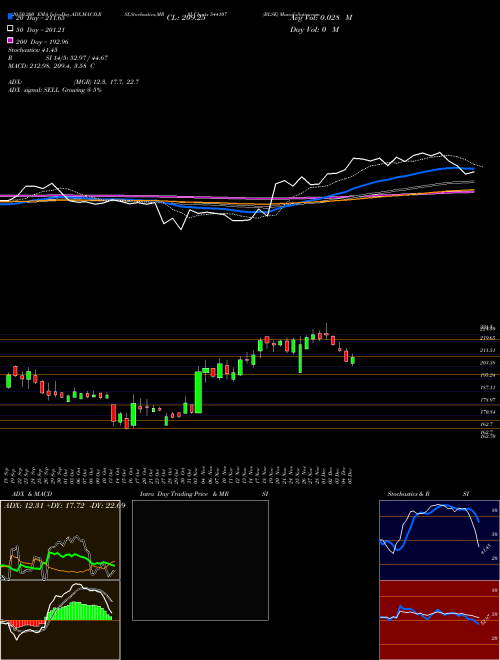The width and height of the screenshot is (500, 660).
Task: Click the closing price 'CL: 209.25' text
Action: point(186,18)
